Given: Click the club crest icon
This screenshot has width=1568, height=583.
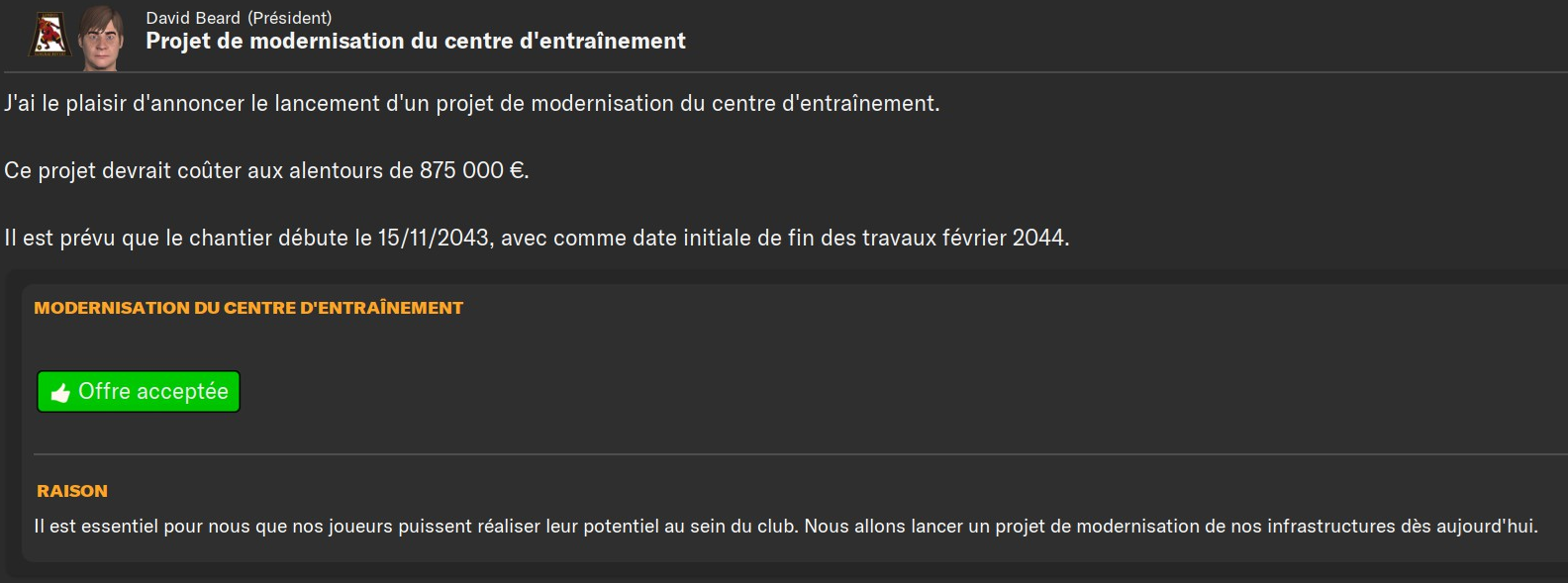Looking at the screenshot, I should pos(49,36).
